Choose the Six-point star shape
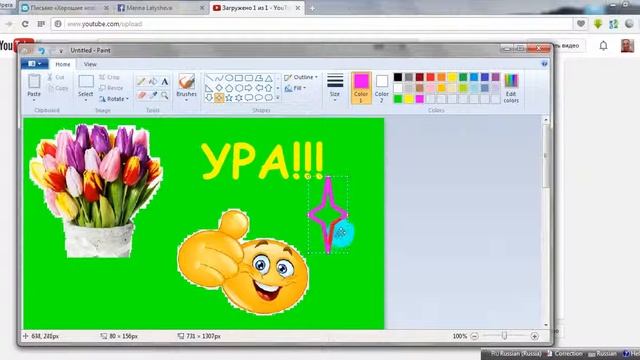Screen dimensions: 640x360 [239, 98]
